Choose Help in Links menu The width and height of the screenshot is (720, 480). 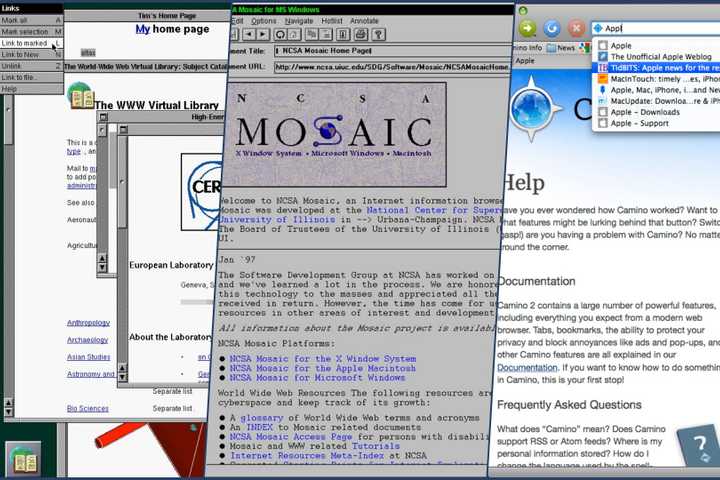32,89
